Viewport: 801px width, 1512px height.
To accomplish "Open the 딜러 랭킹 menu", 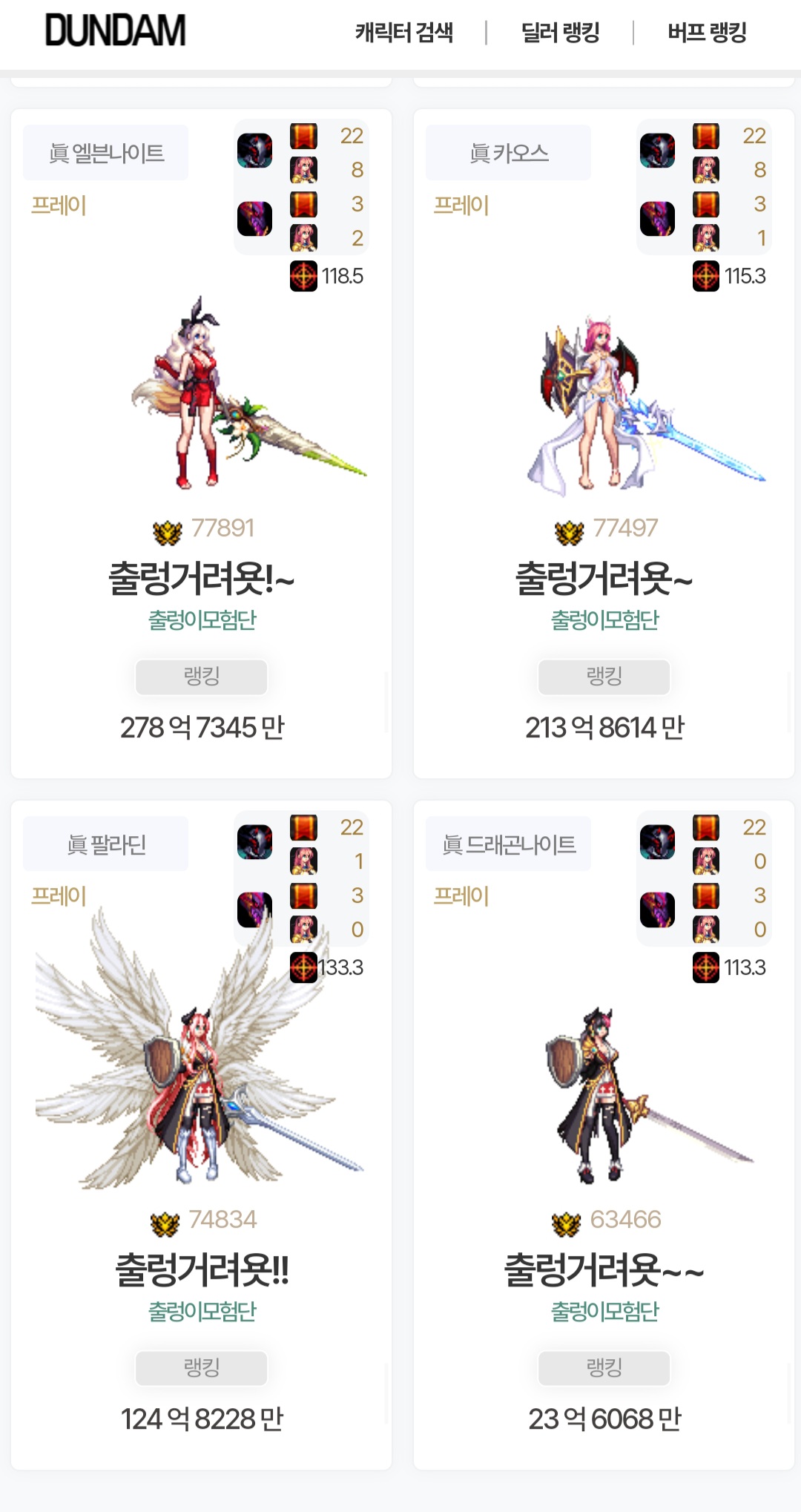I will (x=561, y=33).
